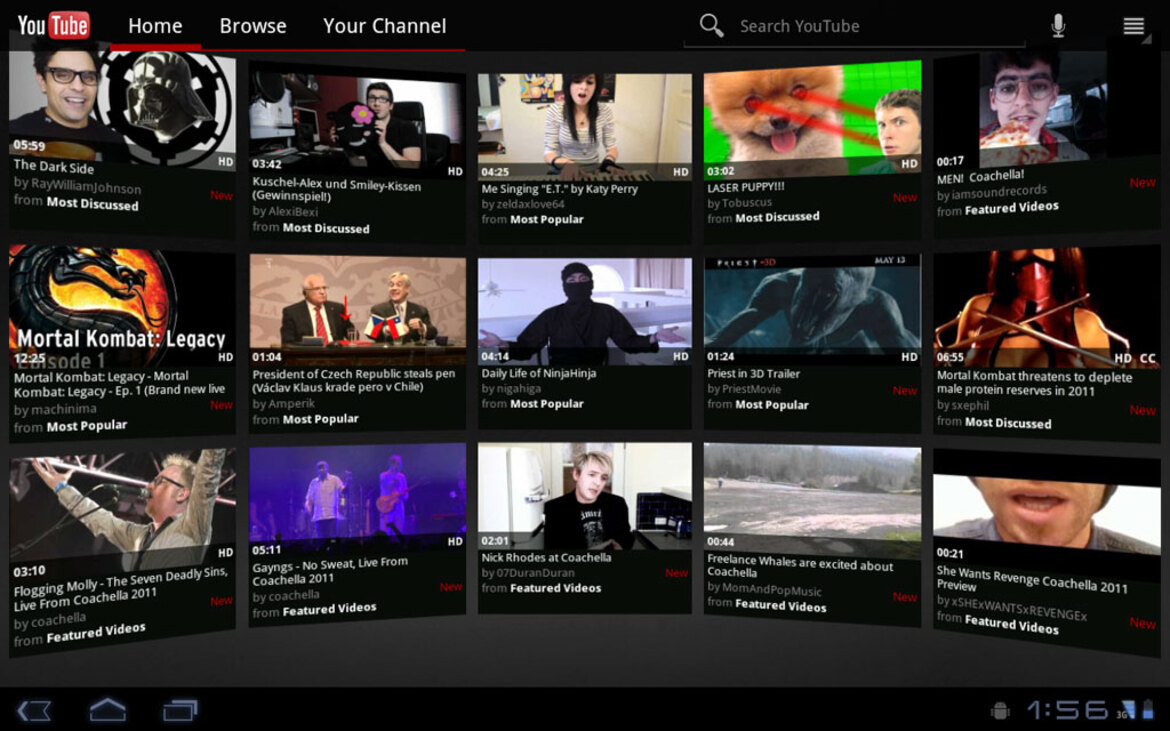The height and width of the screenshot is (731, 1170).
Task: Check the 3G signal status icon
Action: tap(1124, 709)
